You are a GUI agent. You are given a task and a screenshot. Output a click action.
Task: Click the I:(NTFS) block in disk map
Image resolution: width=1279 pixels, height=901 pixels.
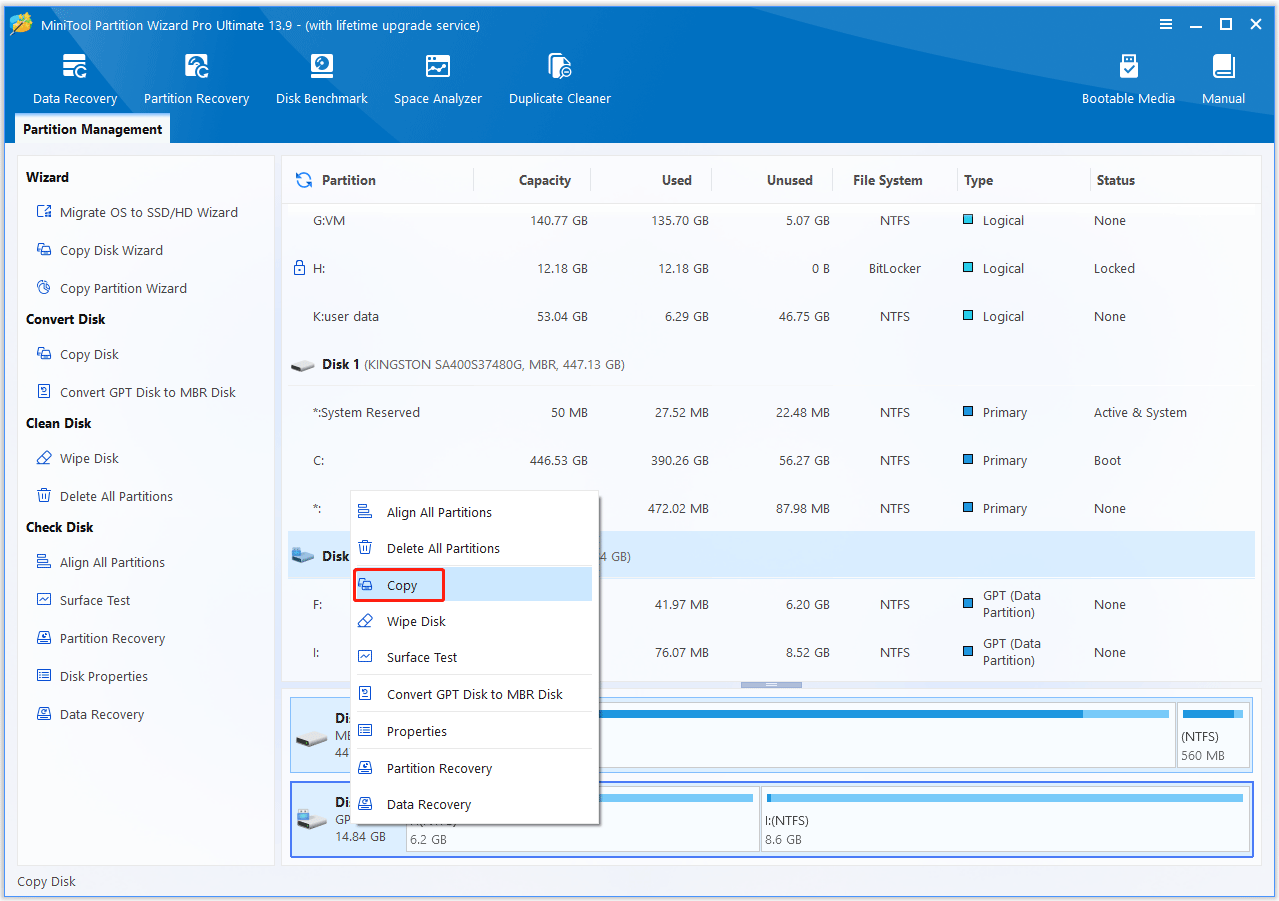pos(1006,819)
